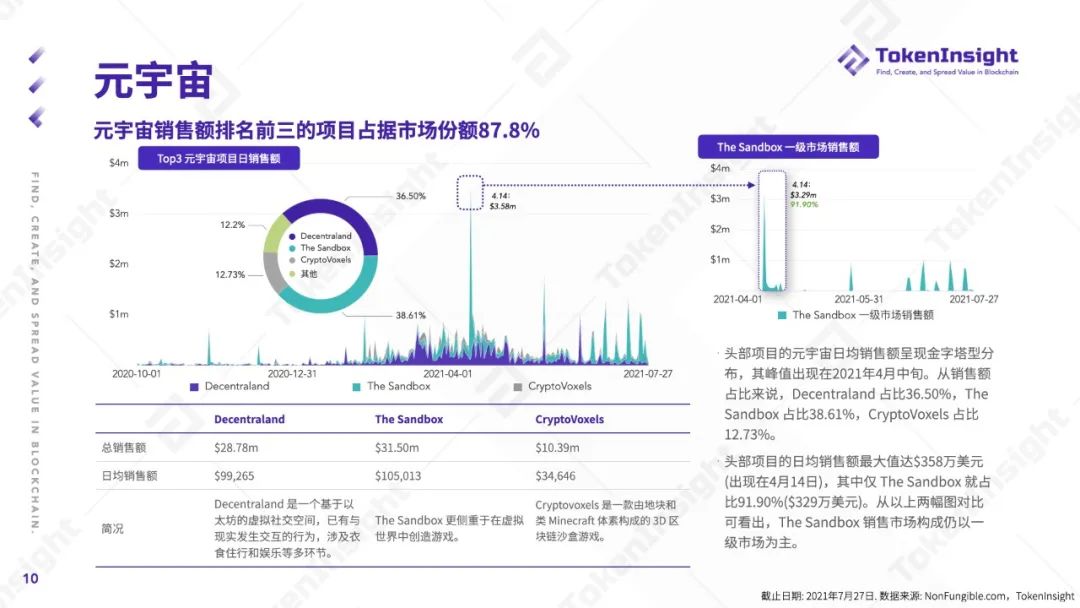Click the green 其他 dot in donut legend

point(292,273)
